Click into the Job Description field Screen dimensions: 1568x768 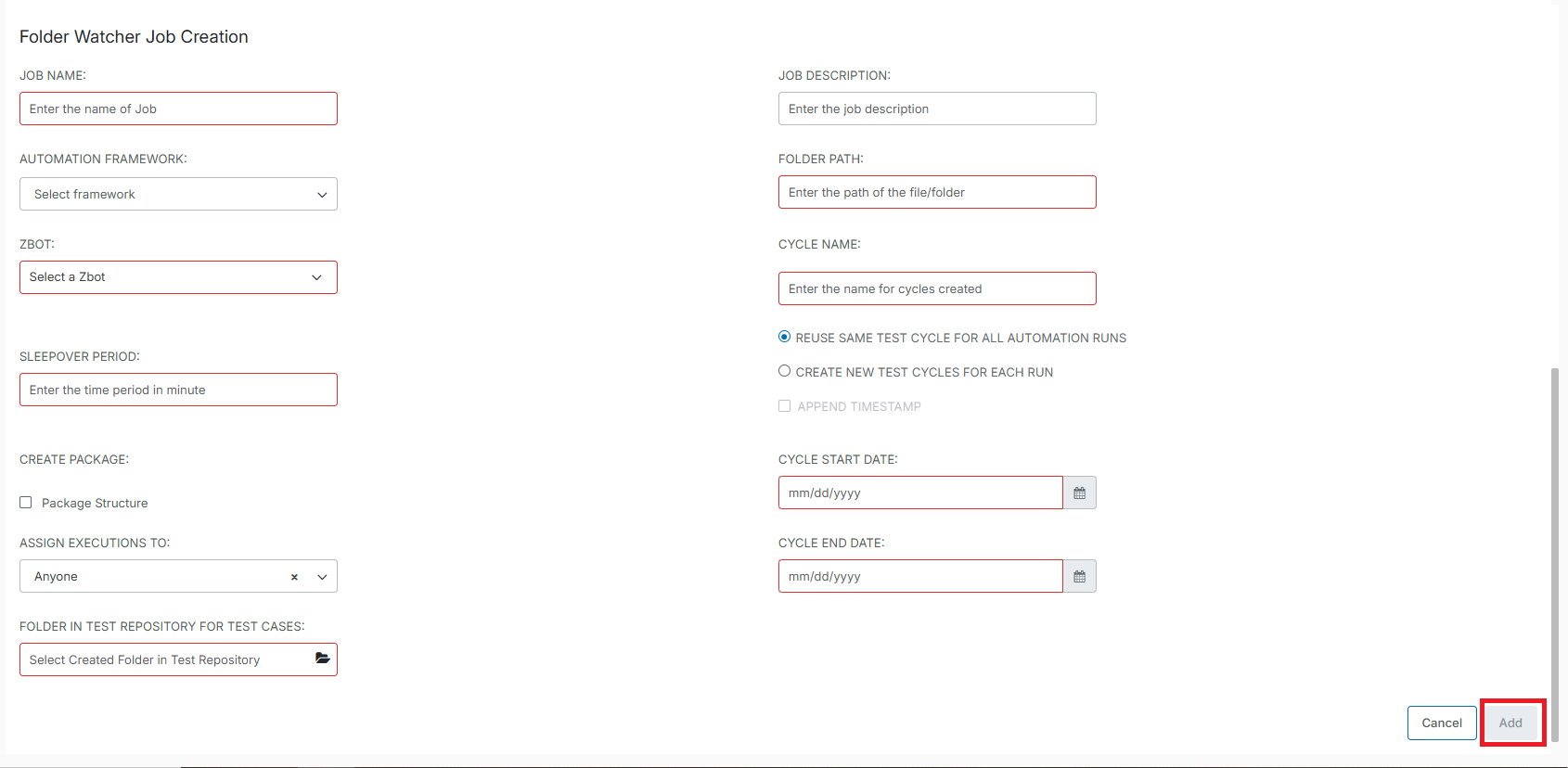tap(937, 109)
